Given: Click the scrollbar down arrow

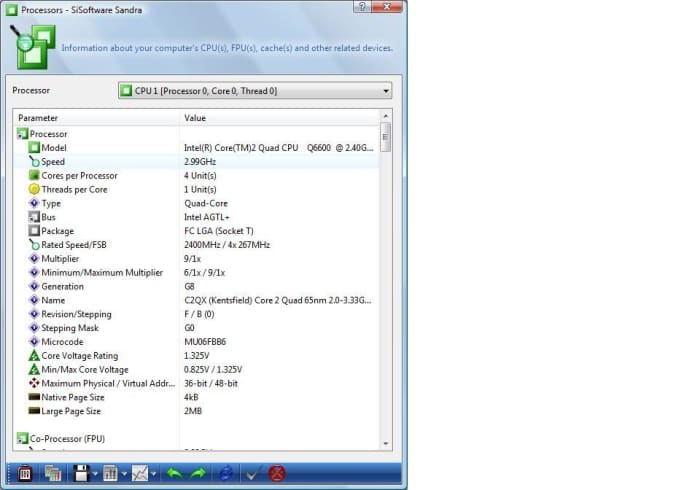Looking at the screenshot, I should tap(386, 444).
